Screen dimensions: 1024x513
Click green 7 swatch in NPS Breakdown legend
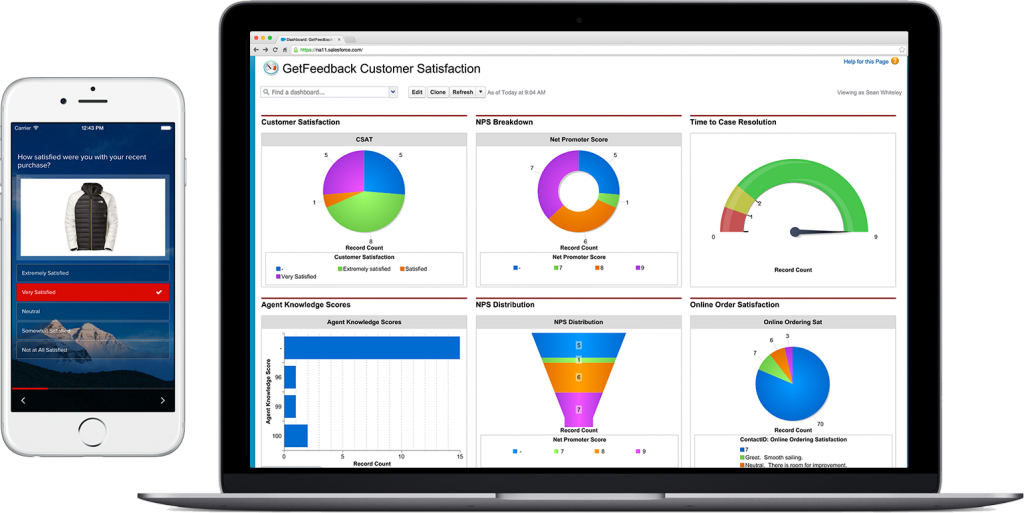[x=556, y=268]
